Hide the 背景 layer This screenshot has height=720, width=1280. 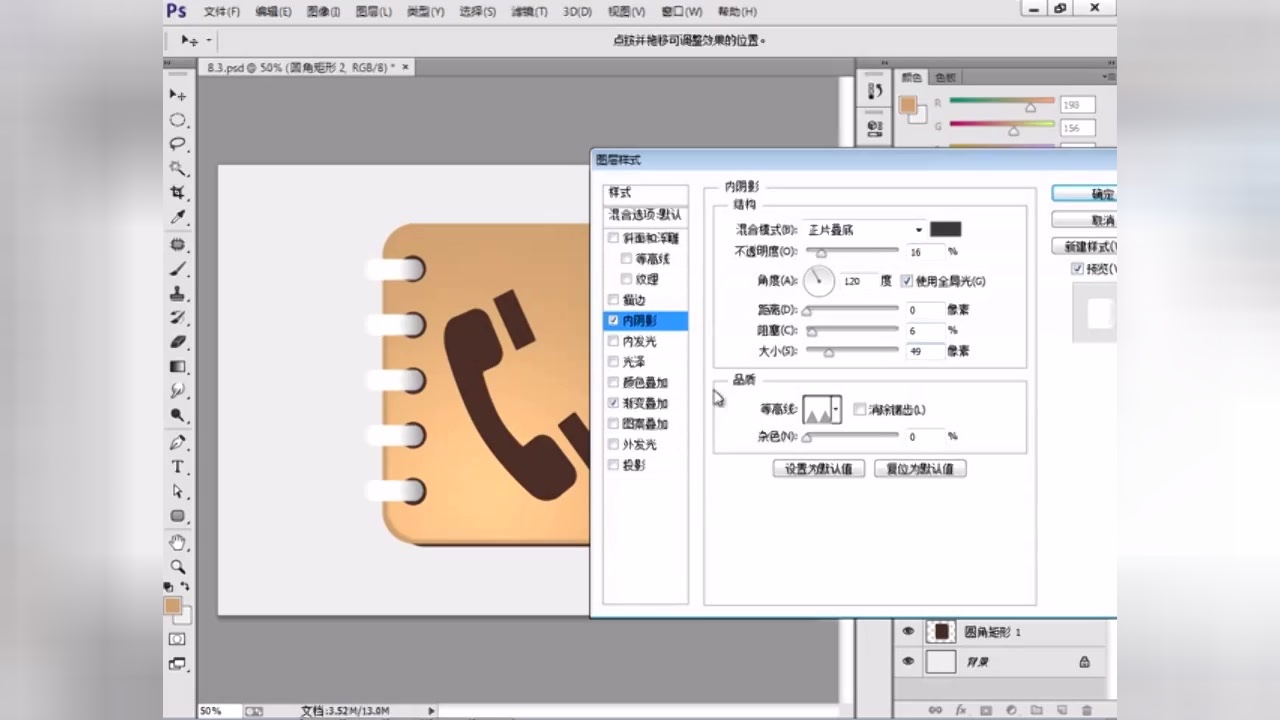(x=908, y=661)
